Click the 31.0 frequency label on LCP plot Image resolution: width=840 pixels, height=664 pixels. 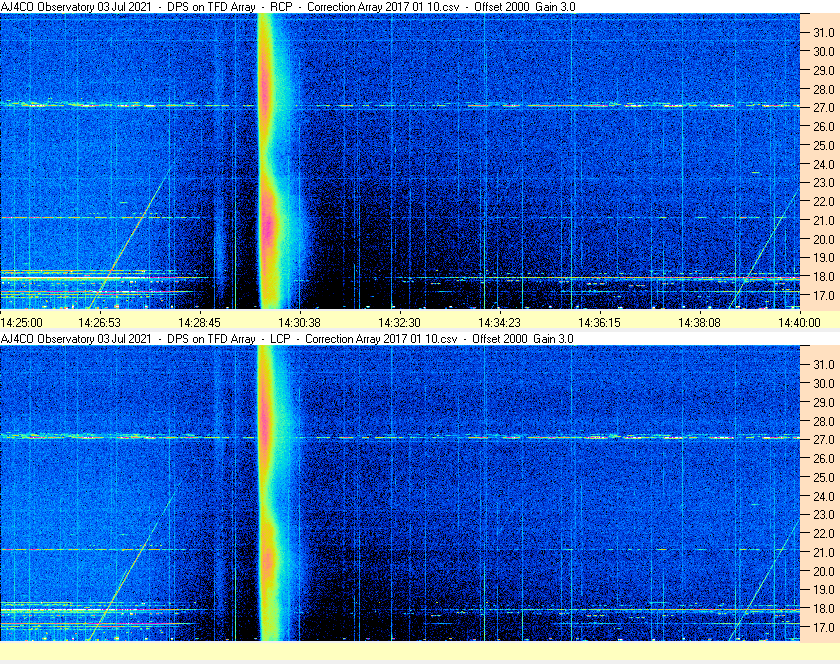(824, 365)
